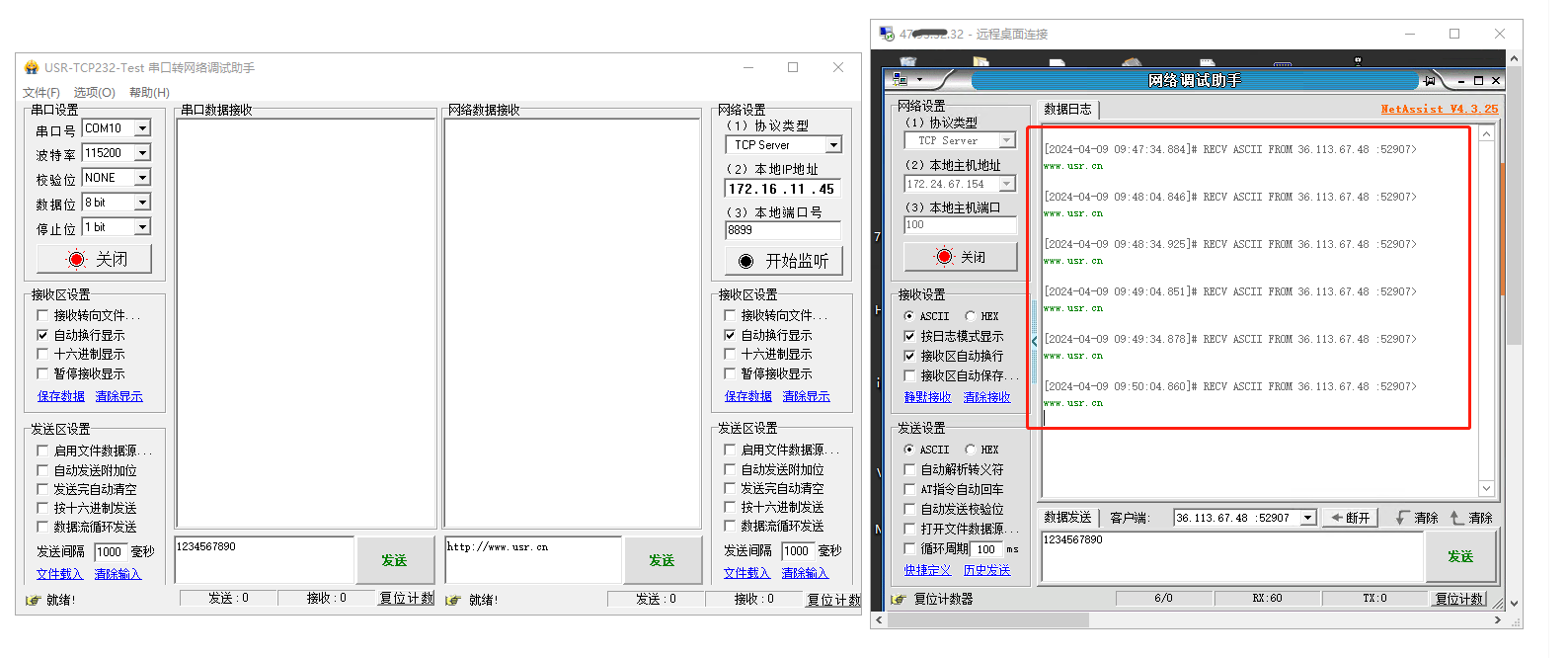Toggle 按日志模式显示 in NetAssist
This screenshot has height=658, width=1568.
(909, 336)
